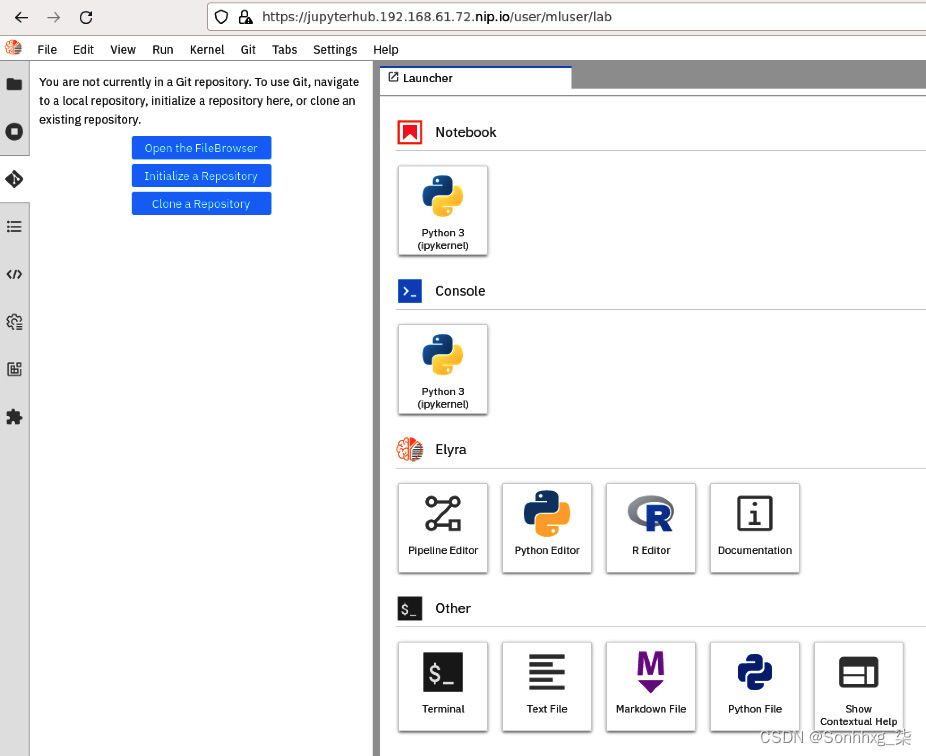
Task: Open the Runtimes gear sidebar icon
Action: pos(14,322)
